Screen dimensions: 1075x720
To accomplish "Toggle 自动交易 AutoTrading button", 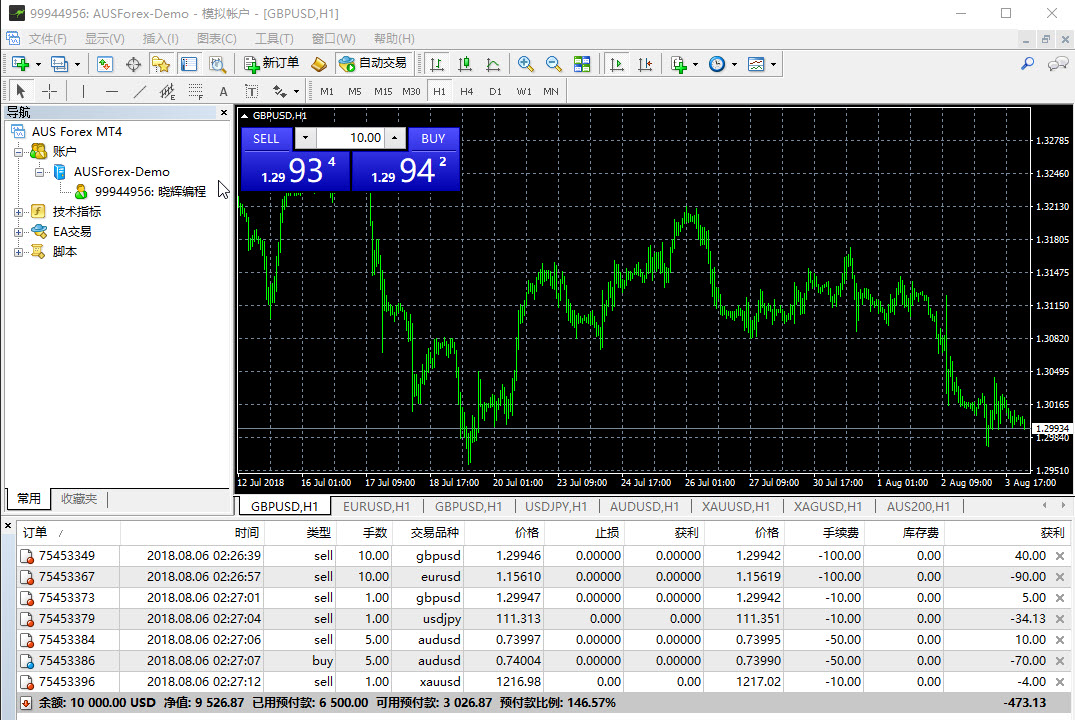I will click(372, 64).
